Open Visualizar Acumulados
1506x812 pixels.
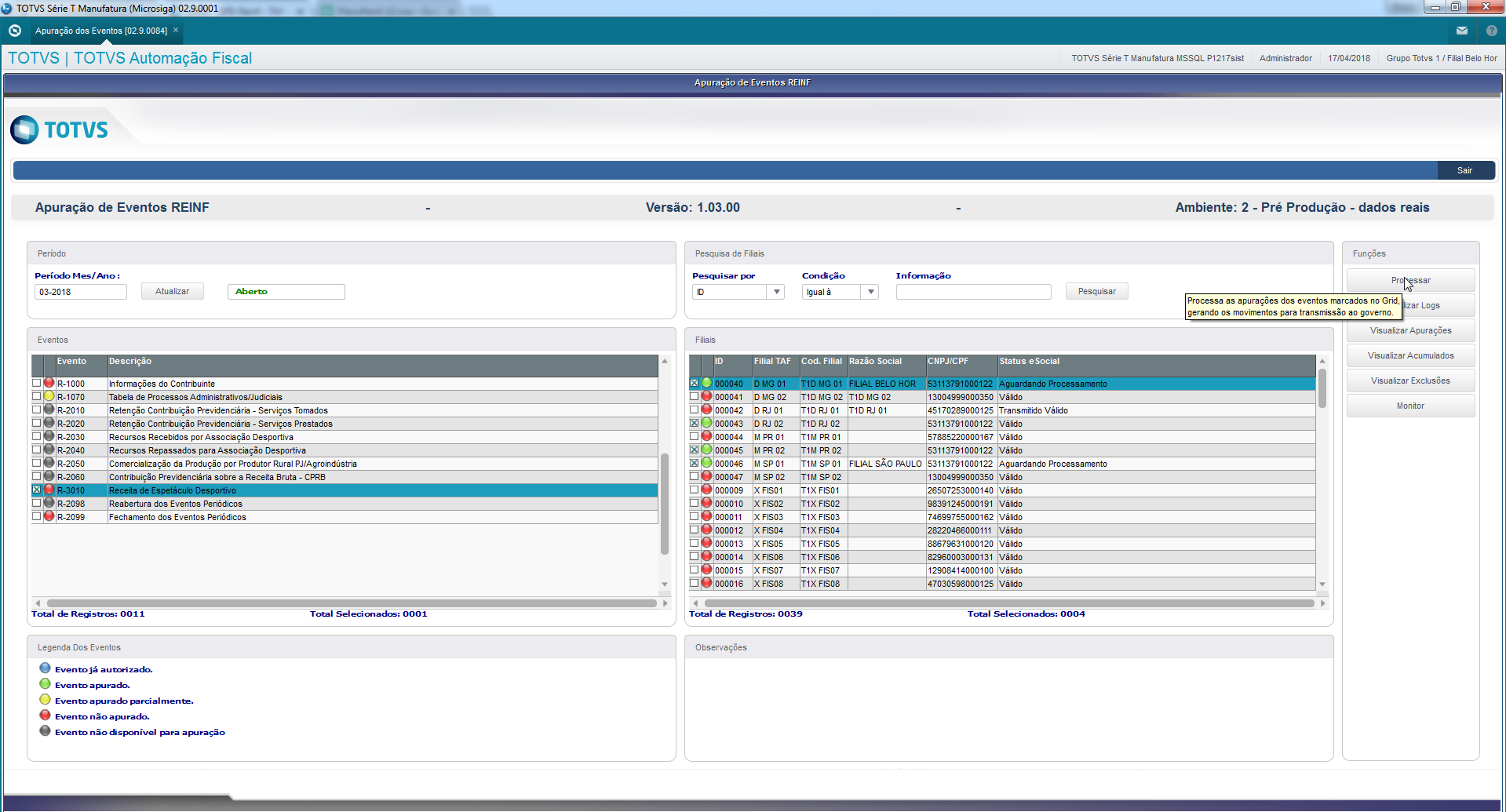tap(1410, 355)
